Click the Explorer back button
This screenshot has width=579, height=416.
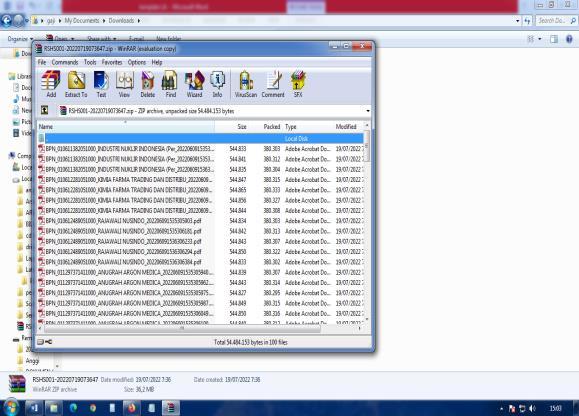click(6, 20)
